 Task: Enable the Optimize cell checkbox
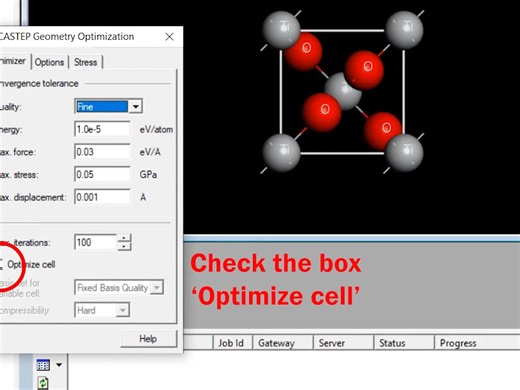tap(1, 264)
